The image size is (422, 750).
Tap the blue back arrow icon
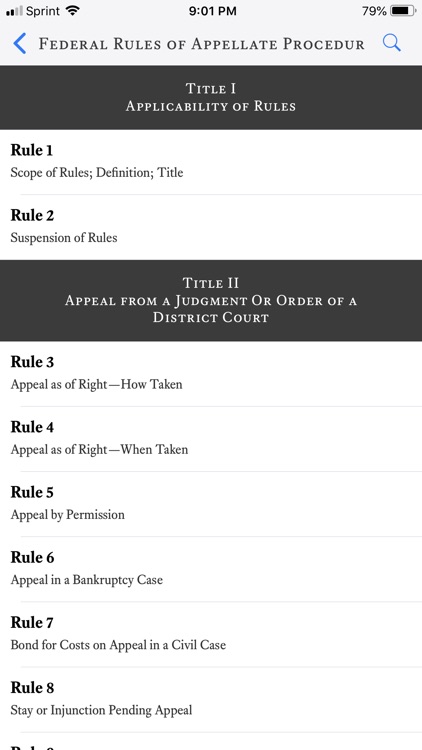(19, 44)
